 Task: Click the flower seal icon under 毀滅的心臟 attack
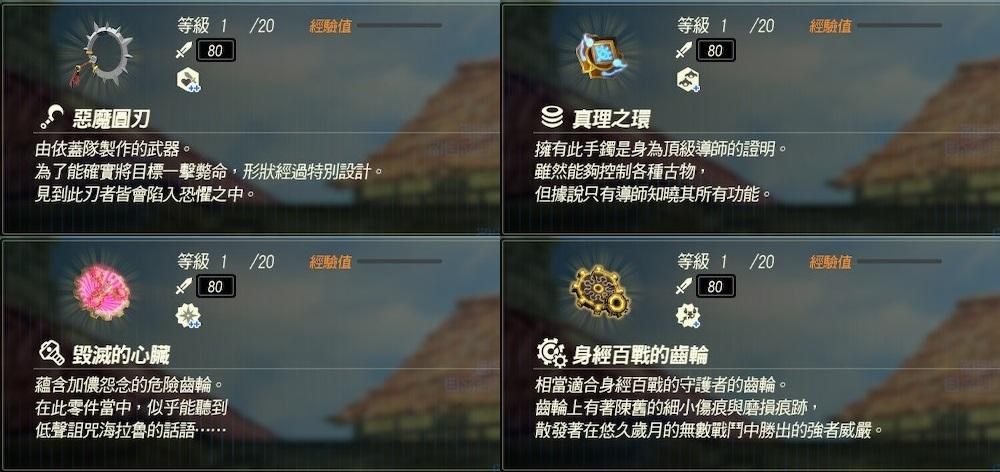click(x=188, y=316)
